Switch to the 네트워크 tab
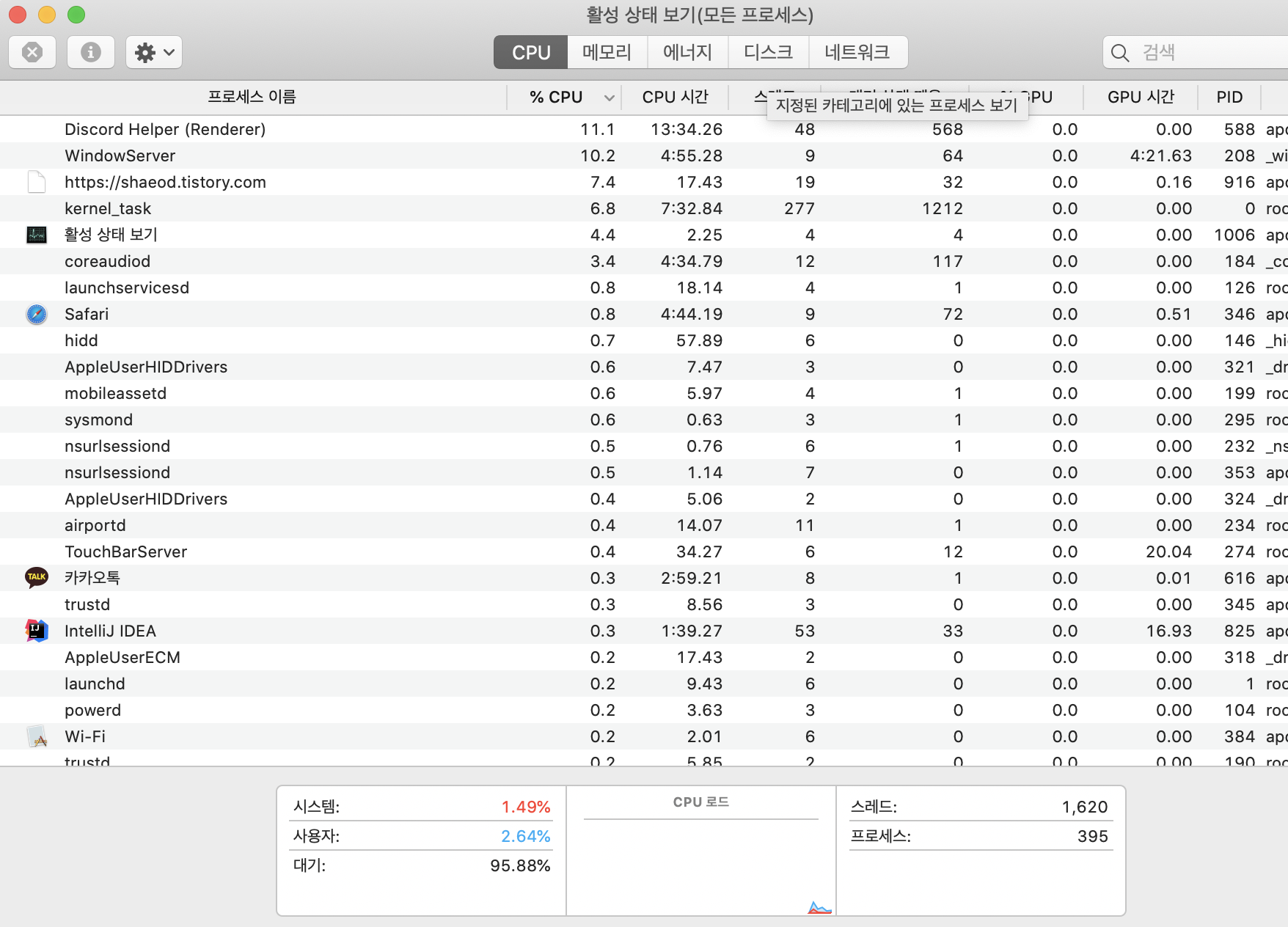 (858, 52)
